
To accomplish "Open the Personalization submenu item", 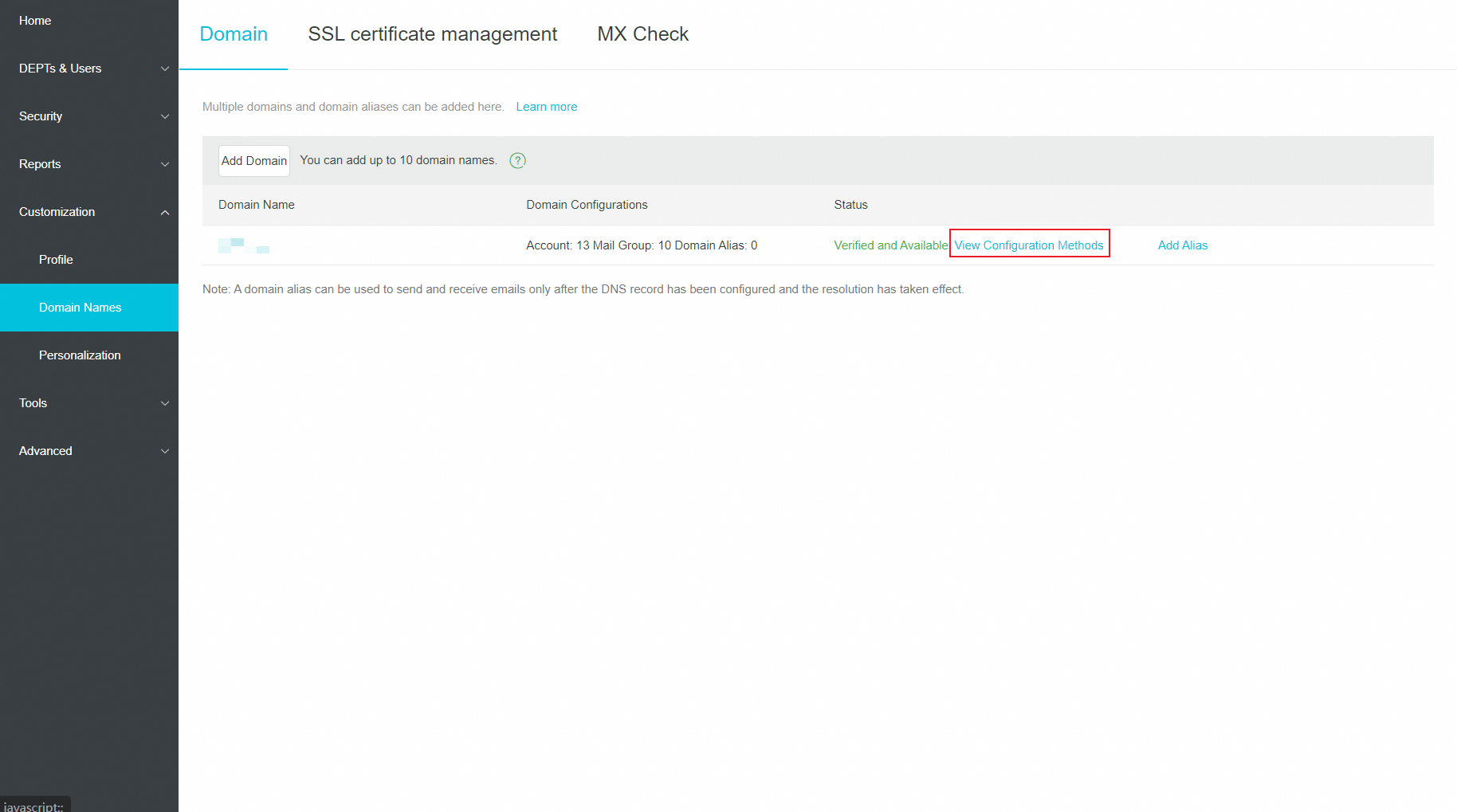I will 80,355.
